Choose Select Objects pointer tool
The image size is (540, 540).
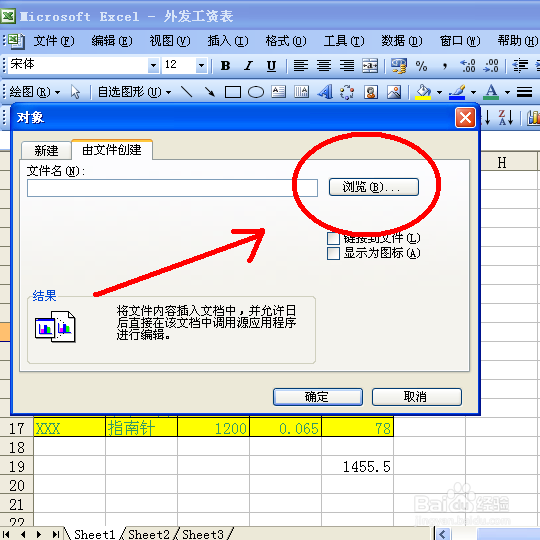pyautogui.click(x=75, y=92)
